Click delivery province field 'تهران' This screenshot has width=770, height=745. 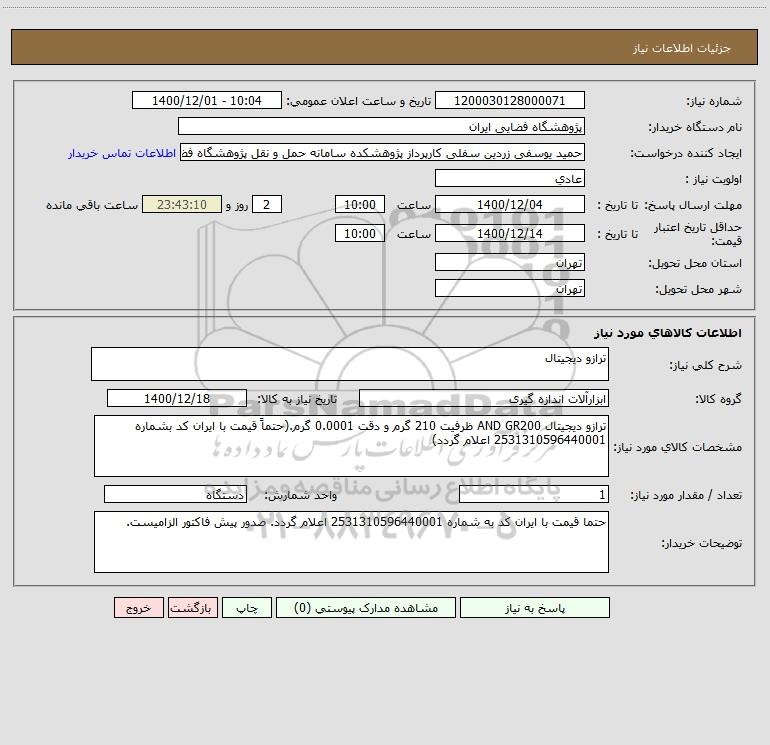pos(510,262)
